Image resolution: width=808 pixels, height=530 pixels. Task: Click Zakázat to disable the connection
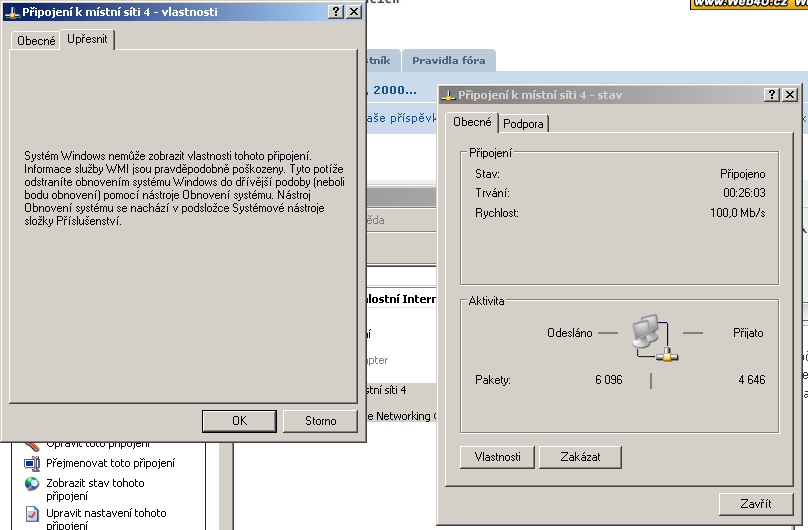tap(580, 457)
